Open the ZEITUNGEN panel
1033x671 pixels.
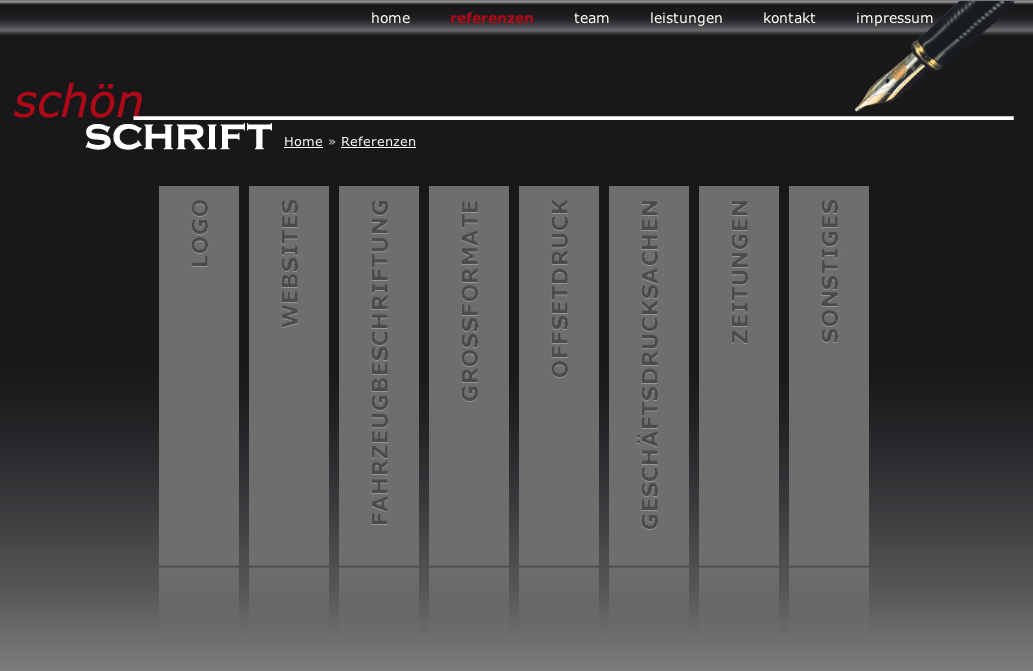[739, 375]
